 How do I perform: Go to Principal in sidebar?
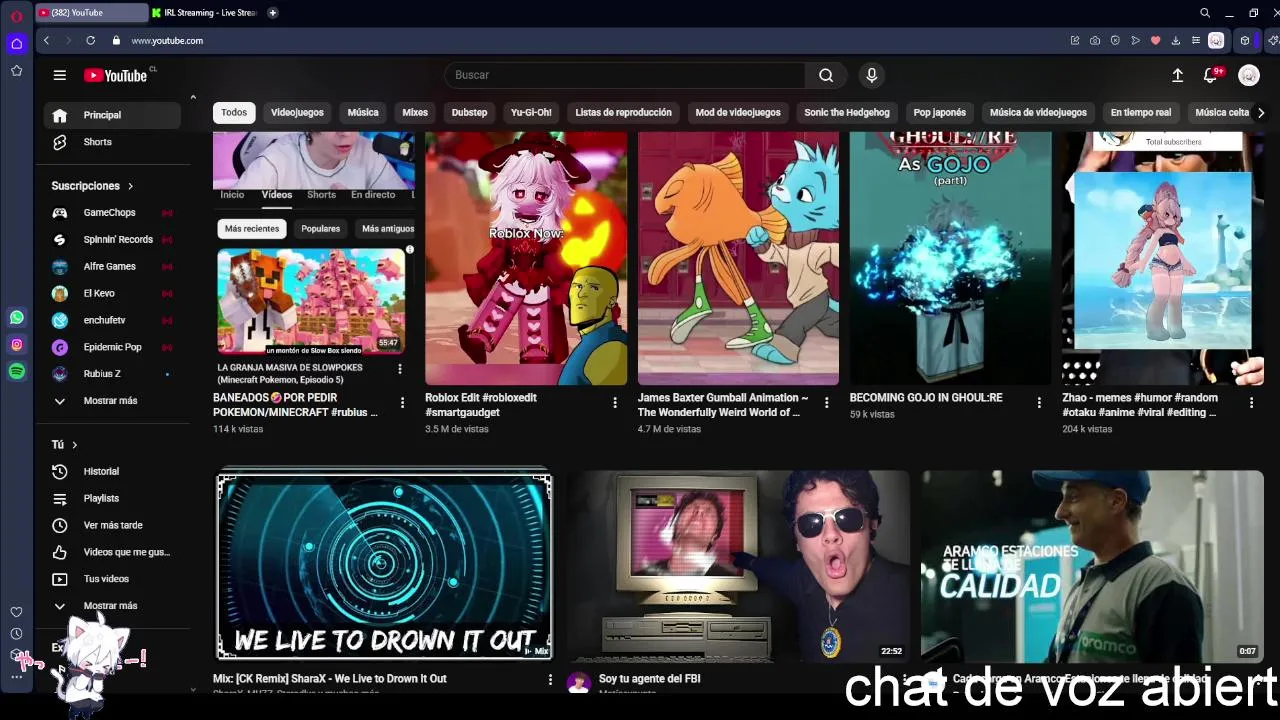point(112,115)
